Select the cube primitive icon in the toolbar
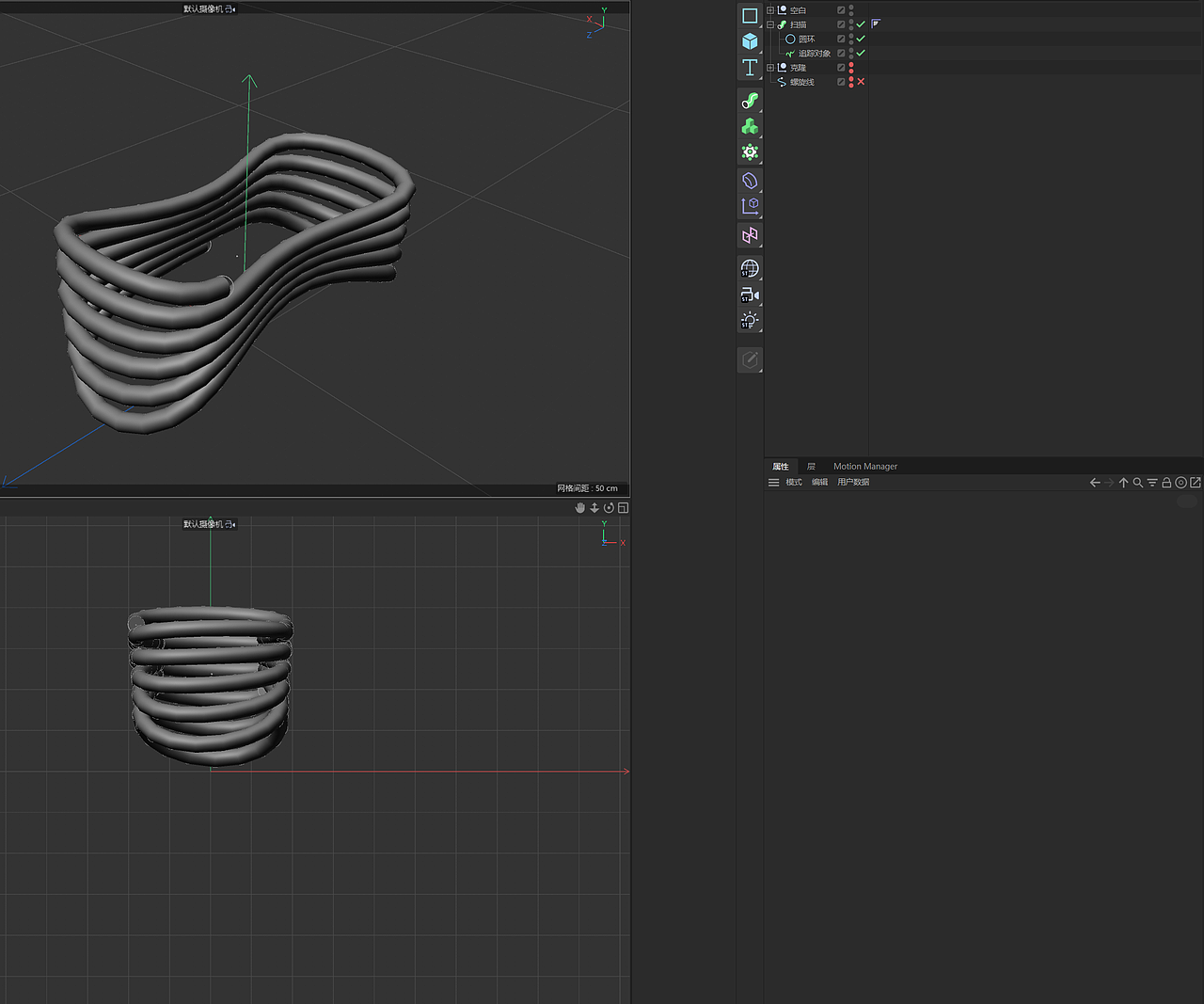The height and width of the screenshot is (1004, 1204). (750, 40)
